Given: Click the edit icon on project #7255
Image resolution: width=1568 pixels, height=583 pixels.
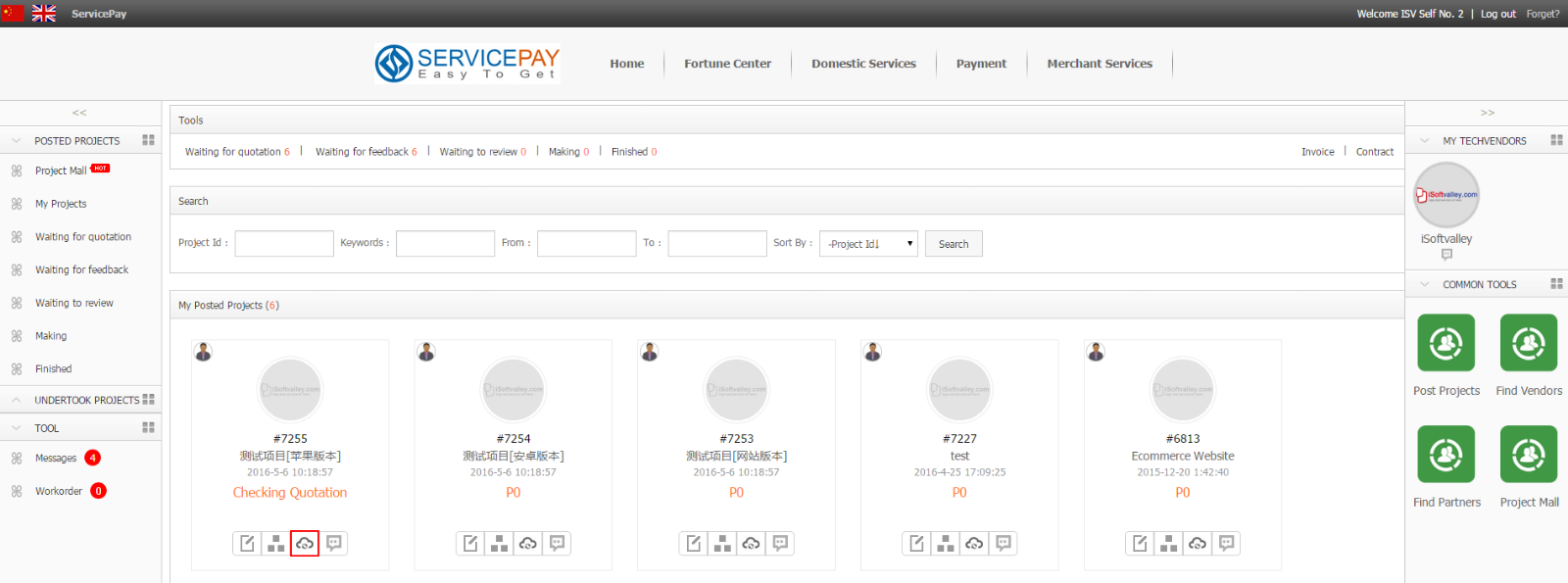Looking at the screenshot, I should (247, 543).
